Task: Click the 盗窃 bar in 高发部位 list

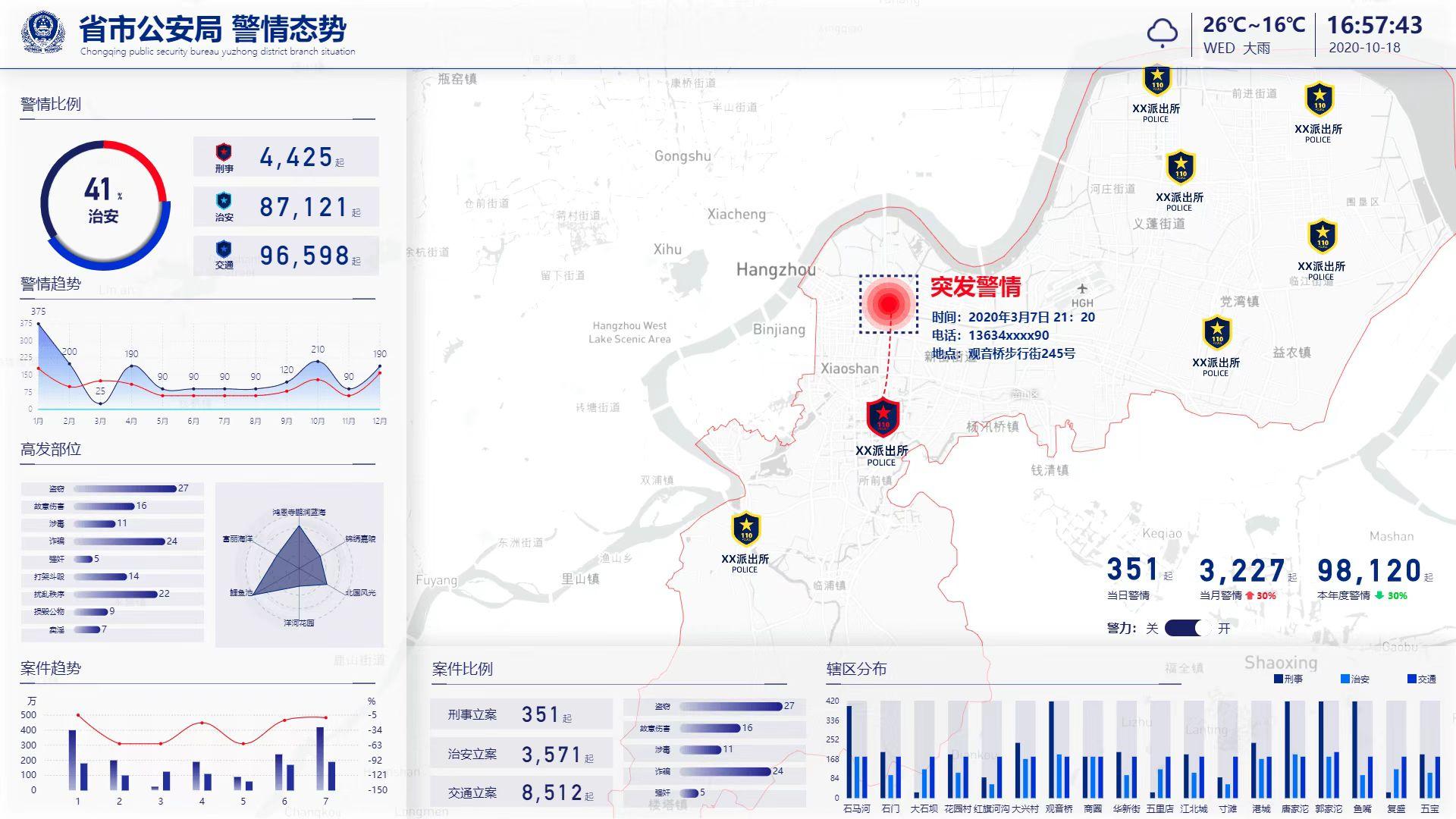Action: pos(125,488)
